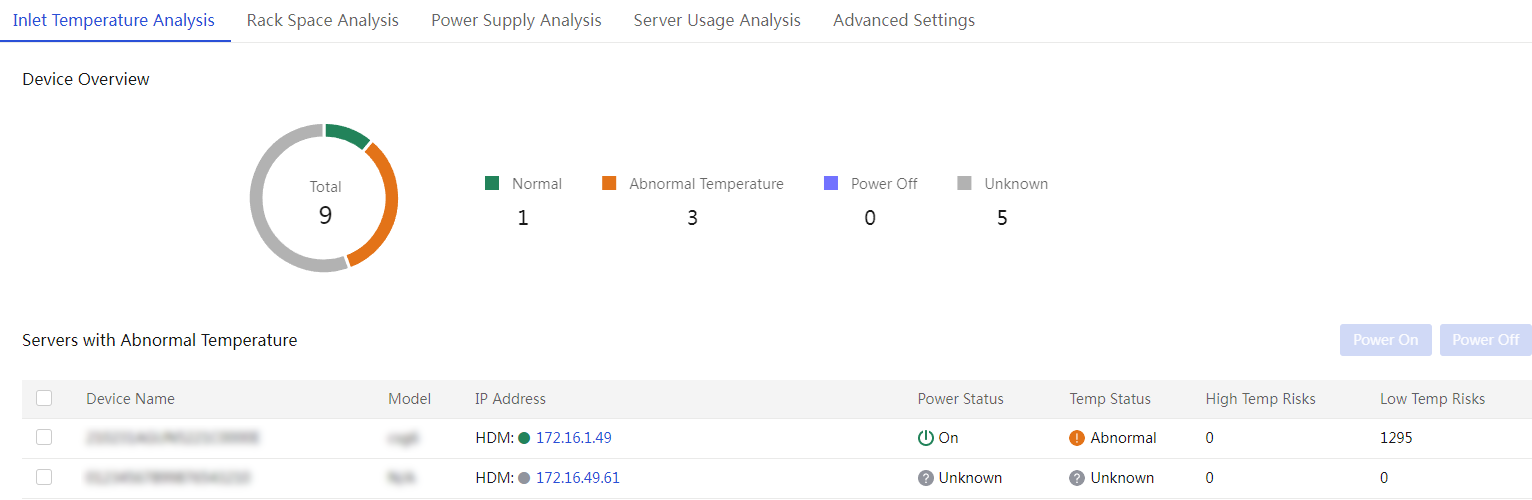This screenshot has height=500, width=1532.
Task: Switch to the Rack Space Analysis tab
Action: (322, 20)
